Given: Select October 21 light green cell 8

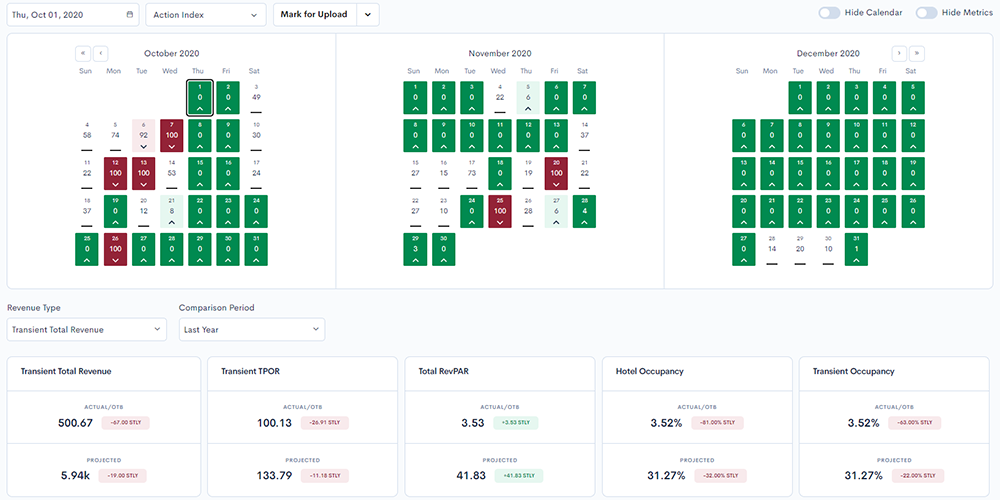Looking at the screenshot, I should [x=172, y=212].
